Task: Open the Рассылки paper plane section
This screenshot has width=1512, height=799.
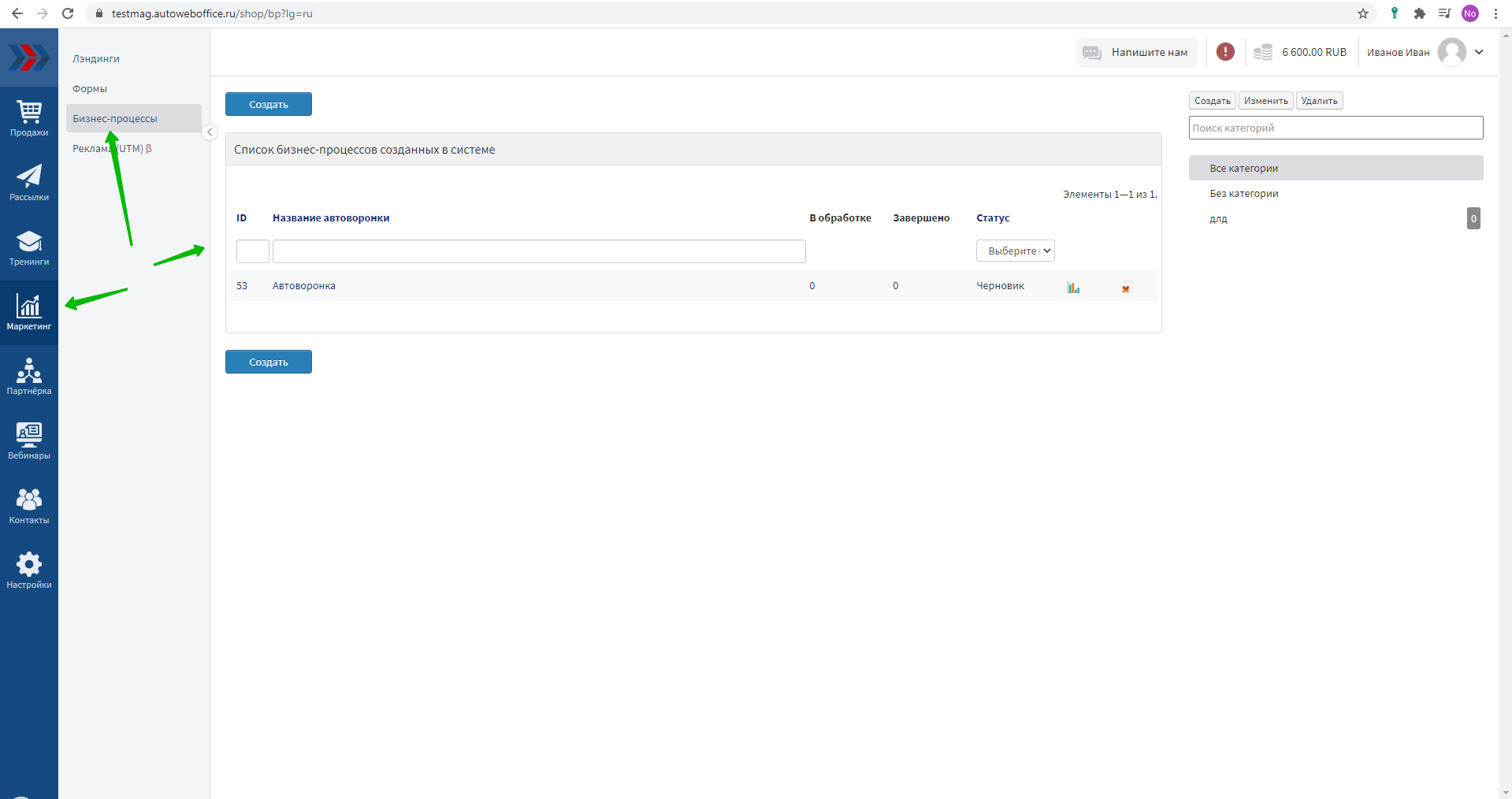Action: tap(29, 183)
